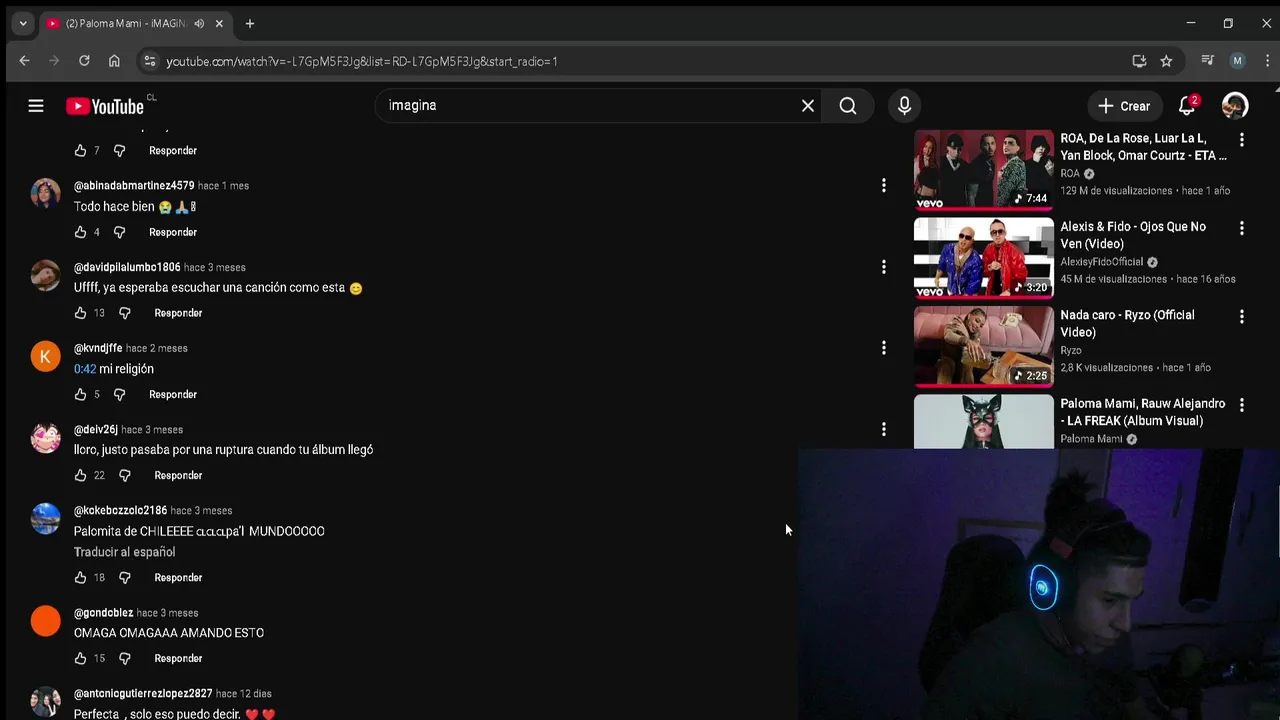Click the Crear button
Screen dimensions: 1280x720
[x=1124, y=105]
